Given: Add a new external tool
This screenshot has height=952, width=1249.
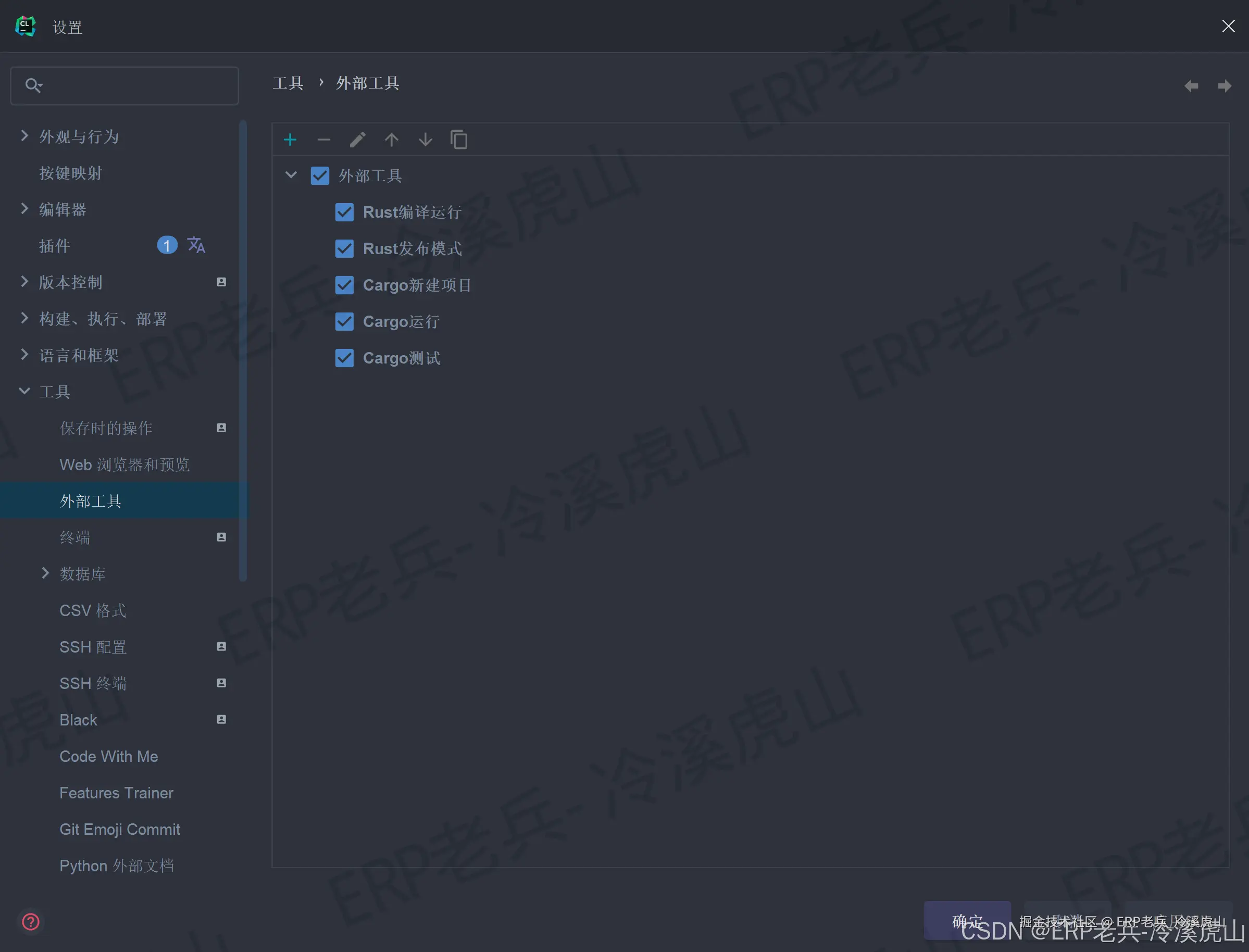Looking at the screenshot, I should click(x=290, y=140).
